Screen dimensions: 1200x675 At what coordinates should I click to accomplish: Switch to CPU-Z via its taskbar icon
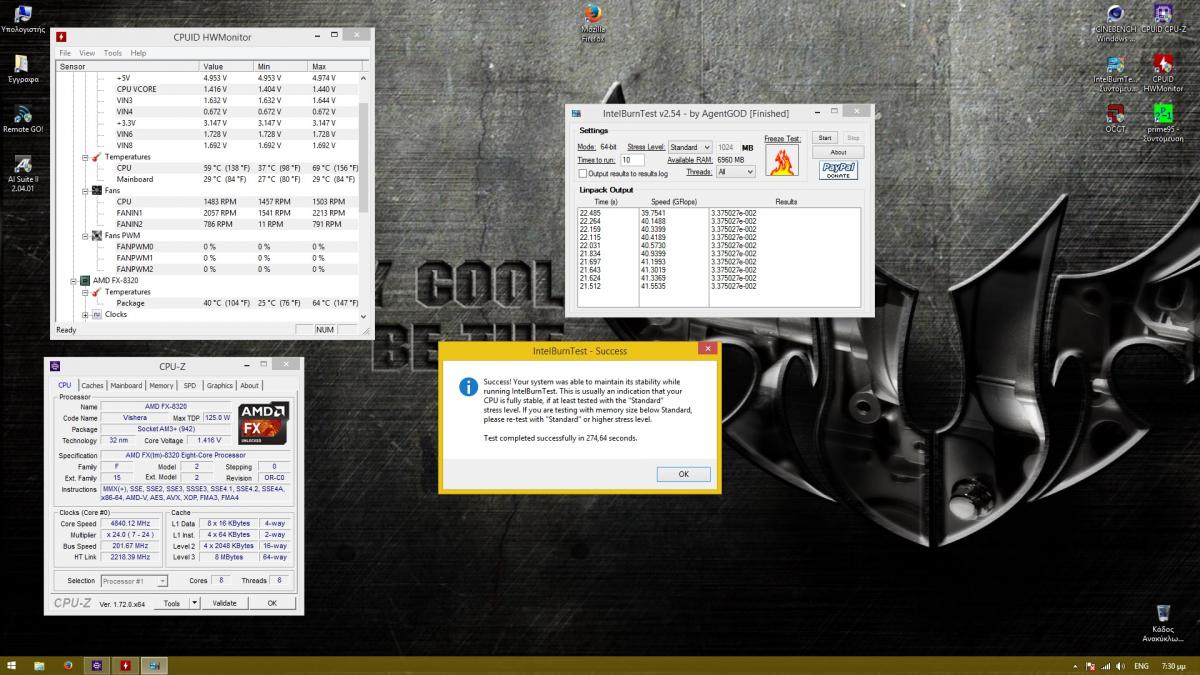pos(97,665)
